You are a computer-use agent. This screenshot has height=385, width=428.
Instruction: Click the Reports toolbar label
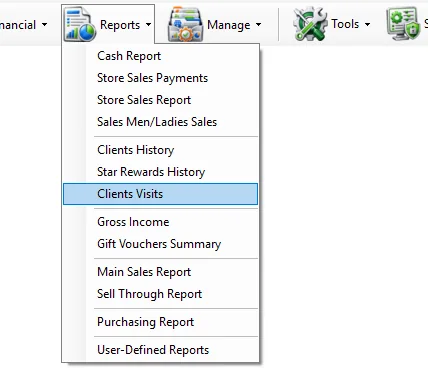pos(120,25)
